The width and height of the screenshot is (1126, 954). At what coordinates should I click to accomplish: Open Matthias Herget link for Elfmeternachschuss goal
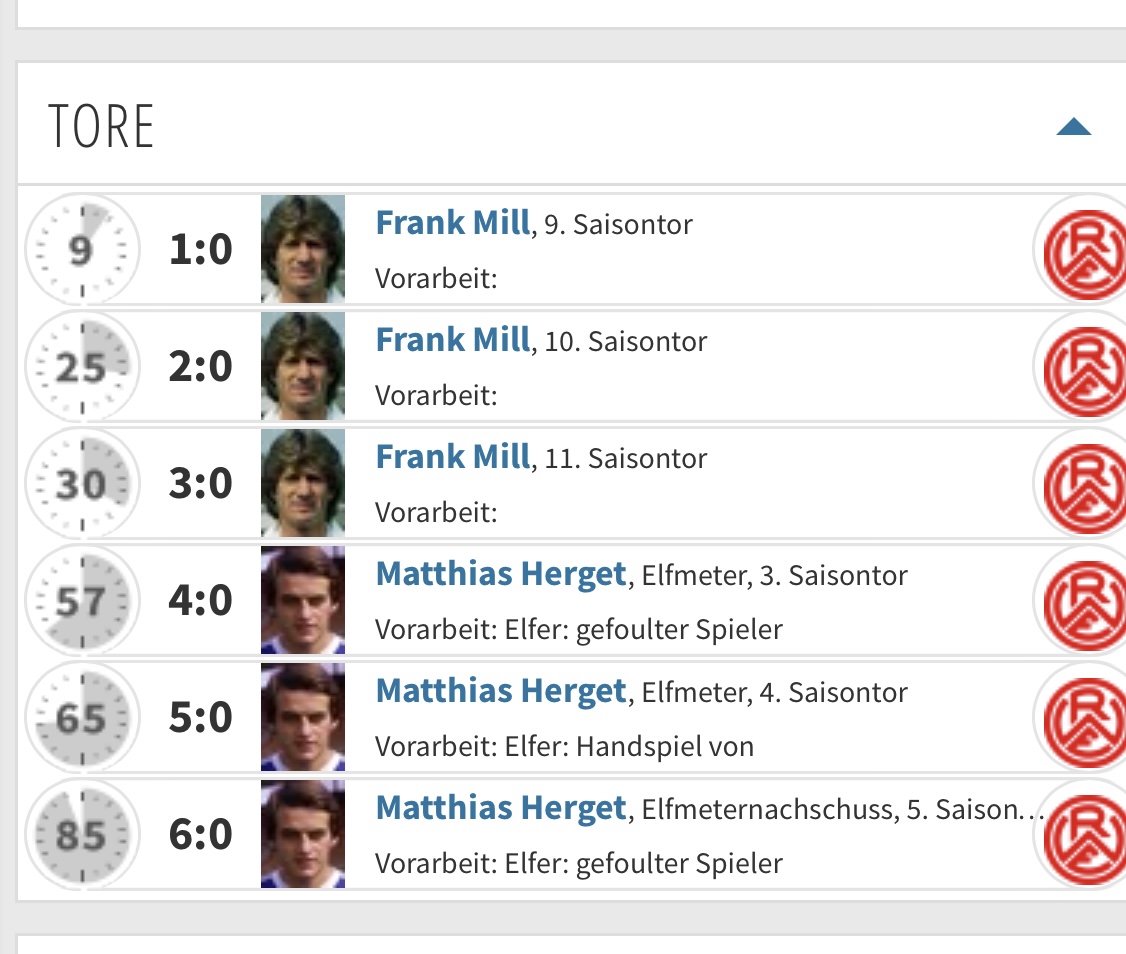(x=500, y=807)
